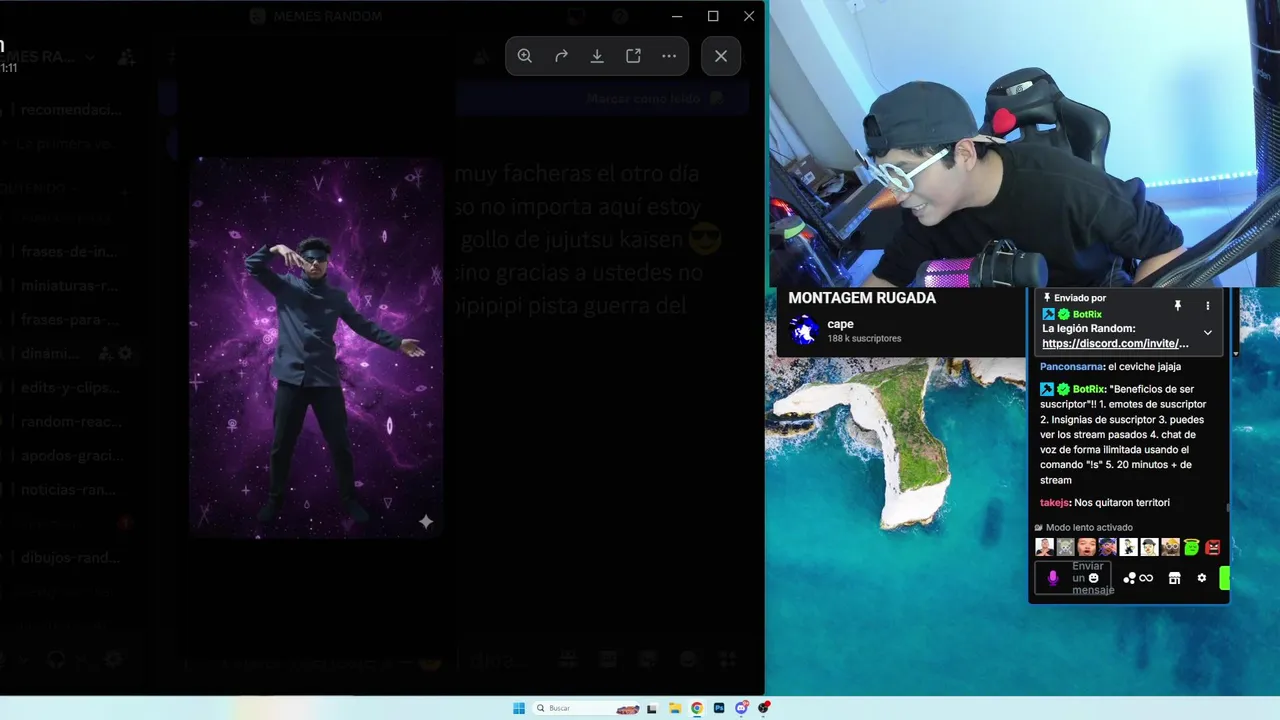Expand the pinned message with the chevron
Image resolution: width=1280 pixels, height=720 pixels.
pyautogui.click(x=1207, y=332)
